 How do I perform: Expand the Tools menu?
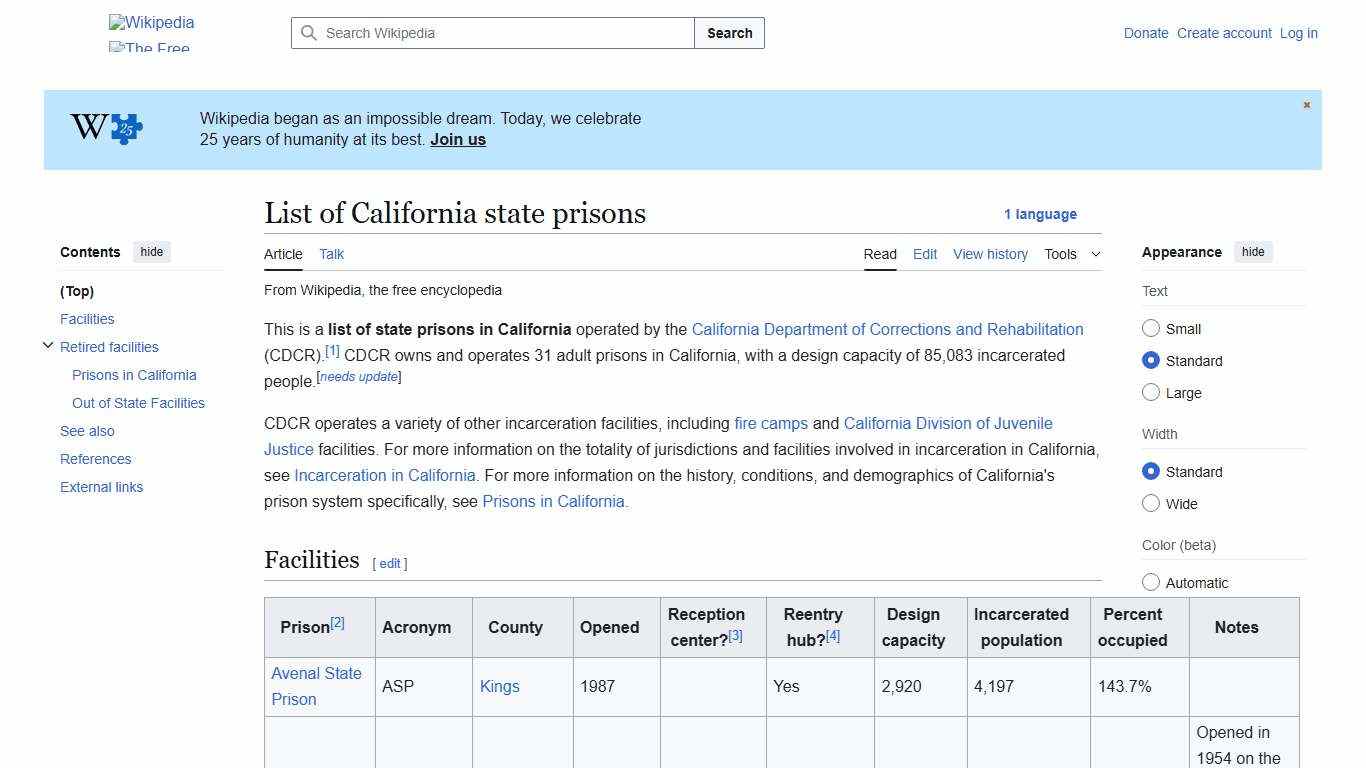click(1071, 254)
